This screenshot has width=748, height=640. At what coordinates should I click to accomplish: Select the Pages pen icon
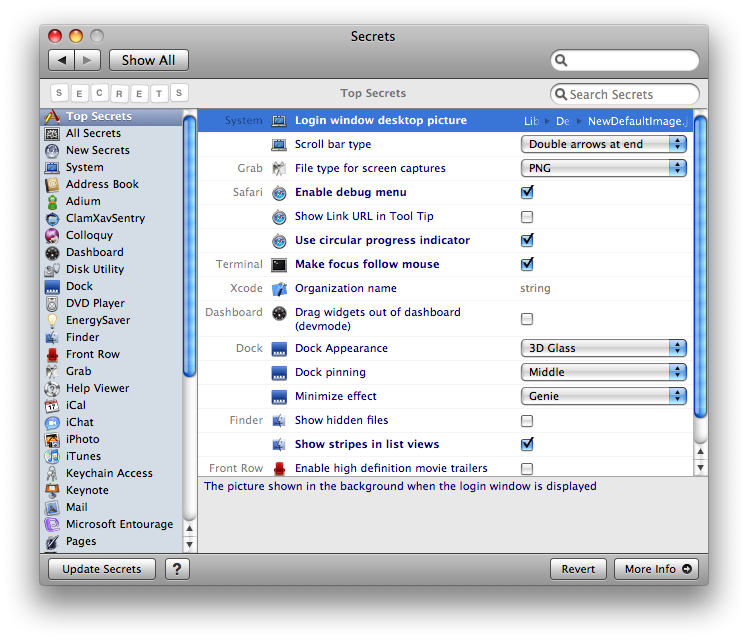click(x=52, y=542)
